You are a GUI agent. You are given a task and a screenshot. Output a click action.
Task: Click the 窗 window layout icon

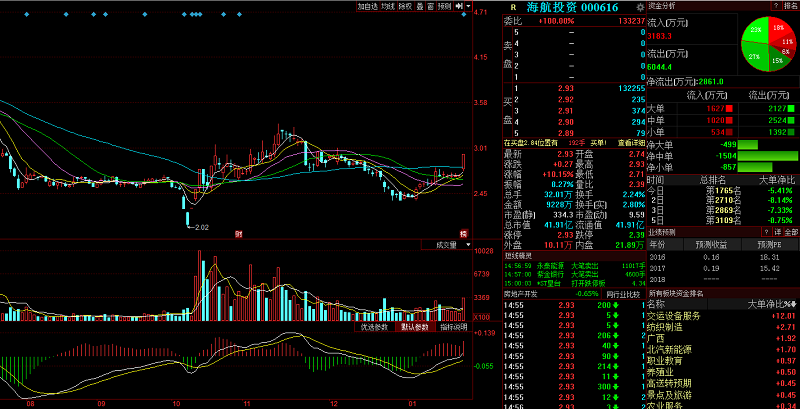click(429, 6)
